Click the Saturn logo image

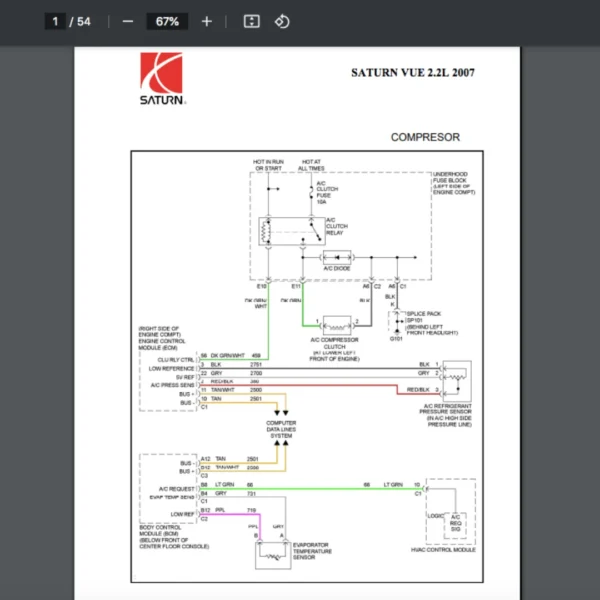click(162, 78)
